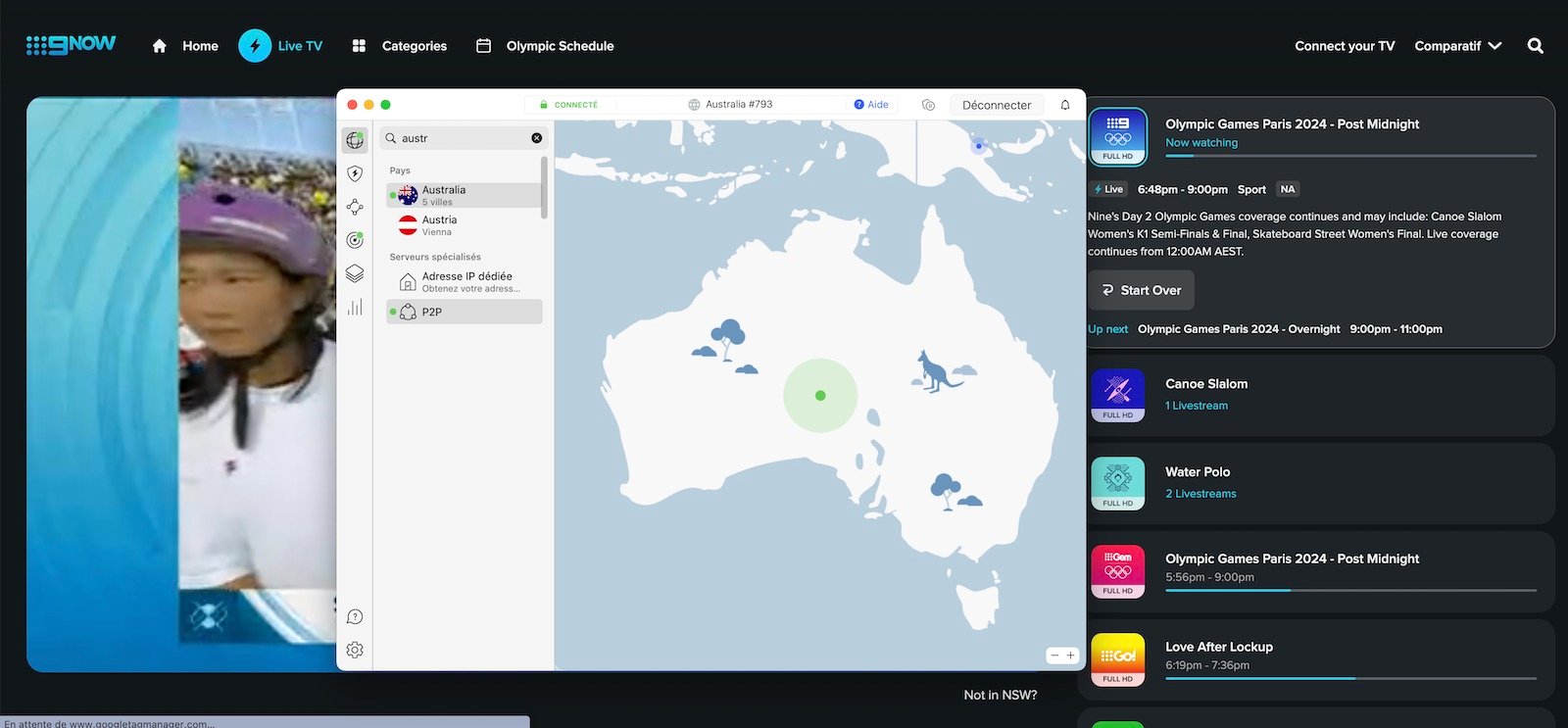
Task: Select the P2P specialty server
Action: point(465,312)
